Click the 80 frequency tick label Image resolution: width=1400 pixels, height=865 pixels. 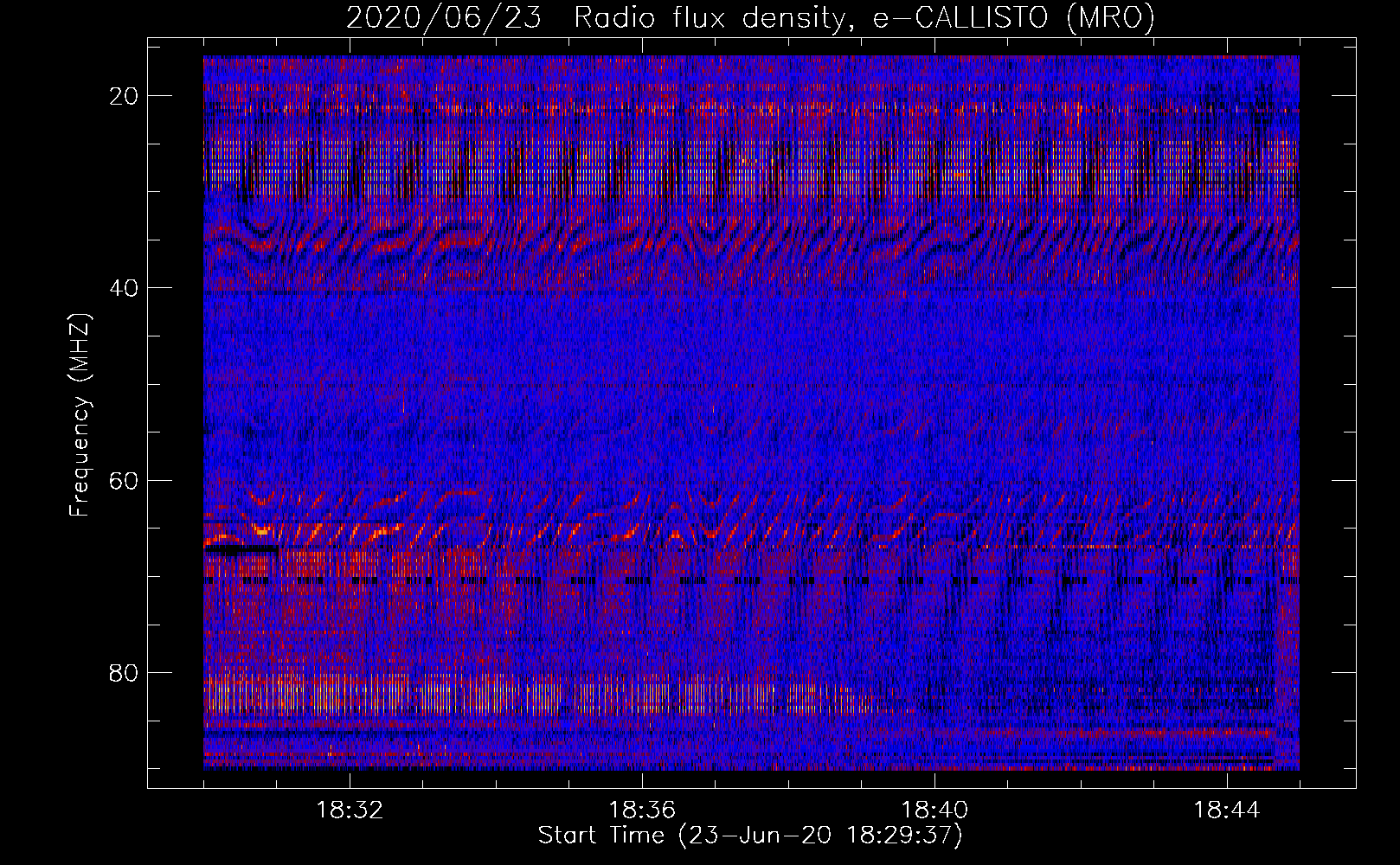pos(125,673)
